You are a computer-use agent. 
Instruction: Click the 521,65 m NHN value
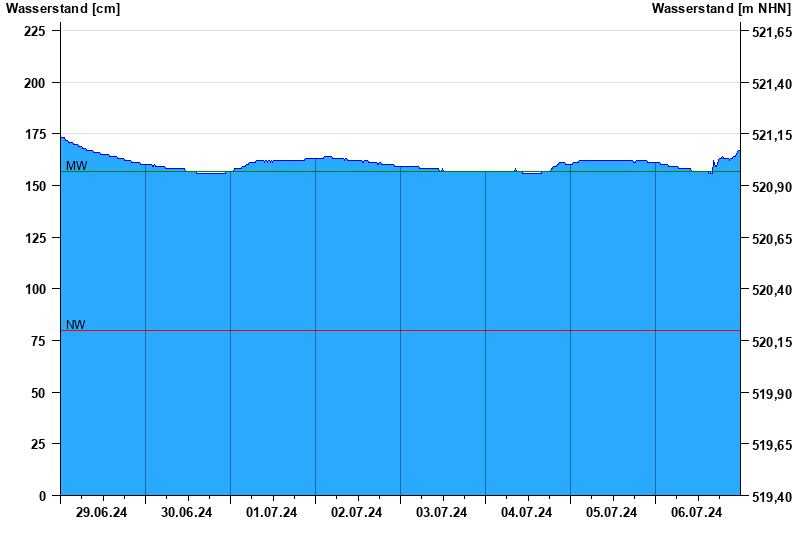[772, 33]
